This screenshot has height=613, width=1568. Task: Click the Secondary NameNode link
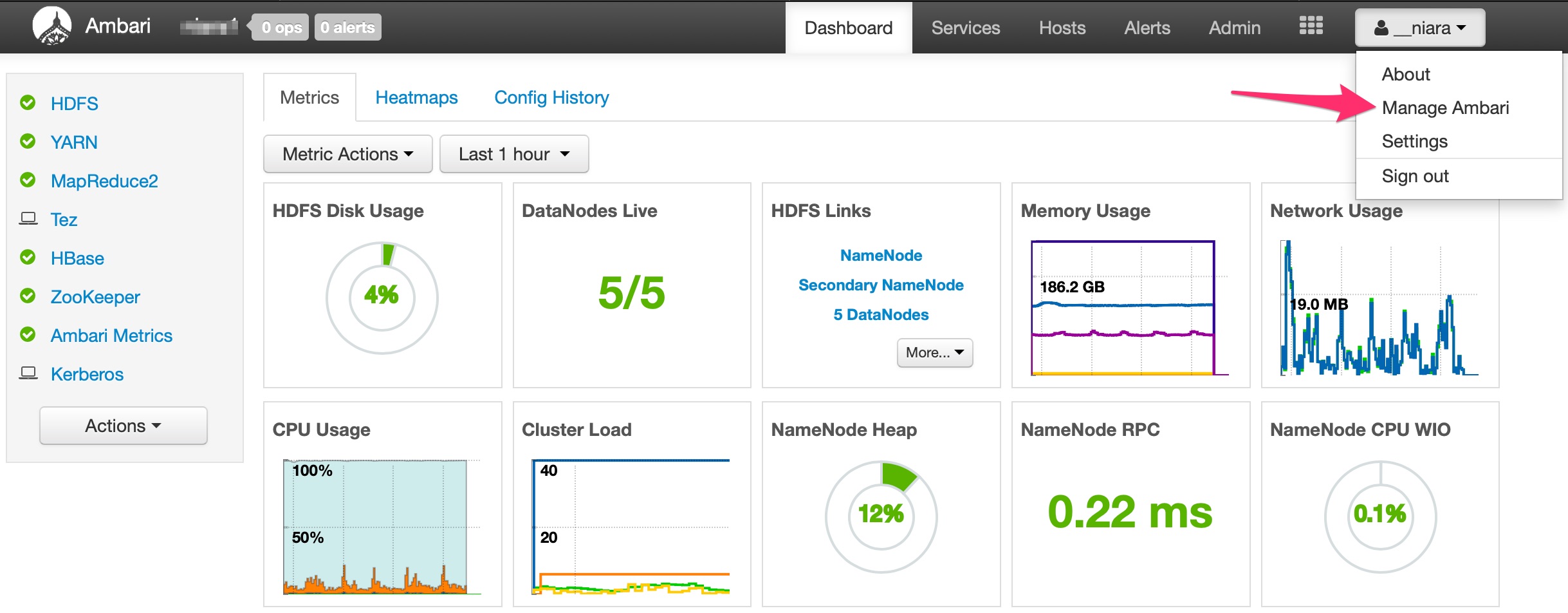point(881,285)
